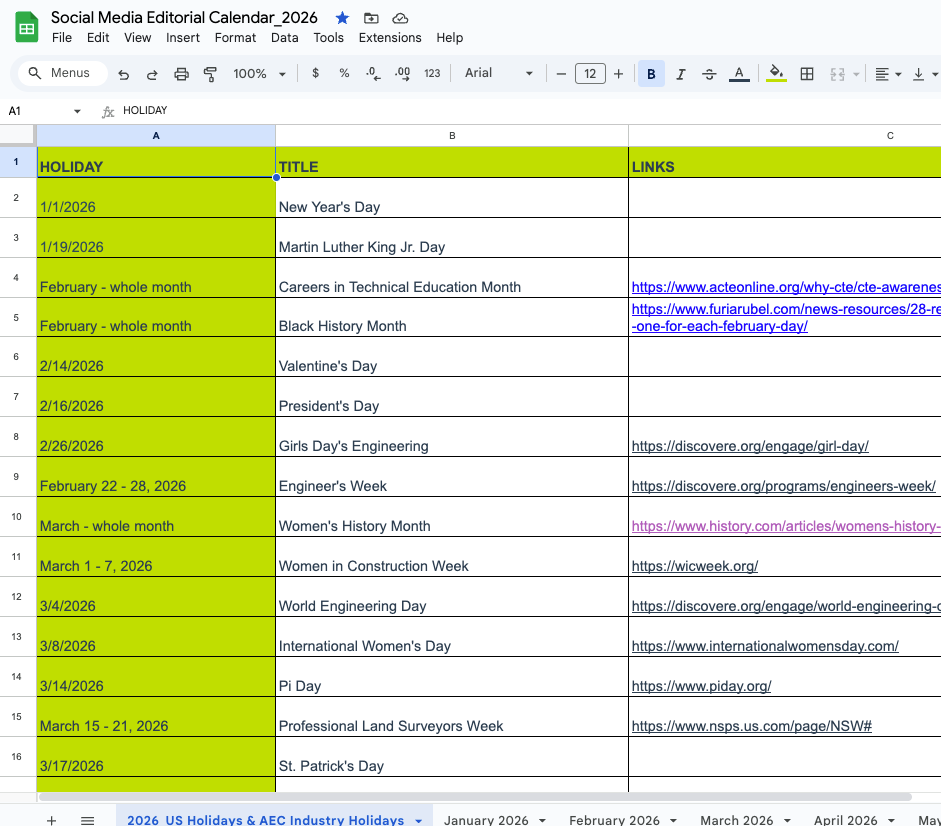Open the horizontal alignment dropdown

tap(888, 73)
